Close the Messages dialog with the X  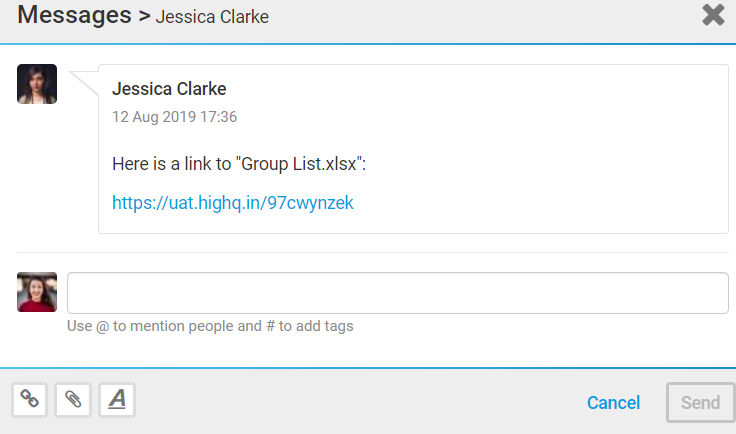[713, 15]
